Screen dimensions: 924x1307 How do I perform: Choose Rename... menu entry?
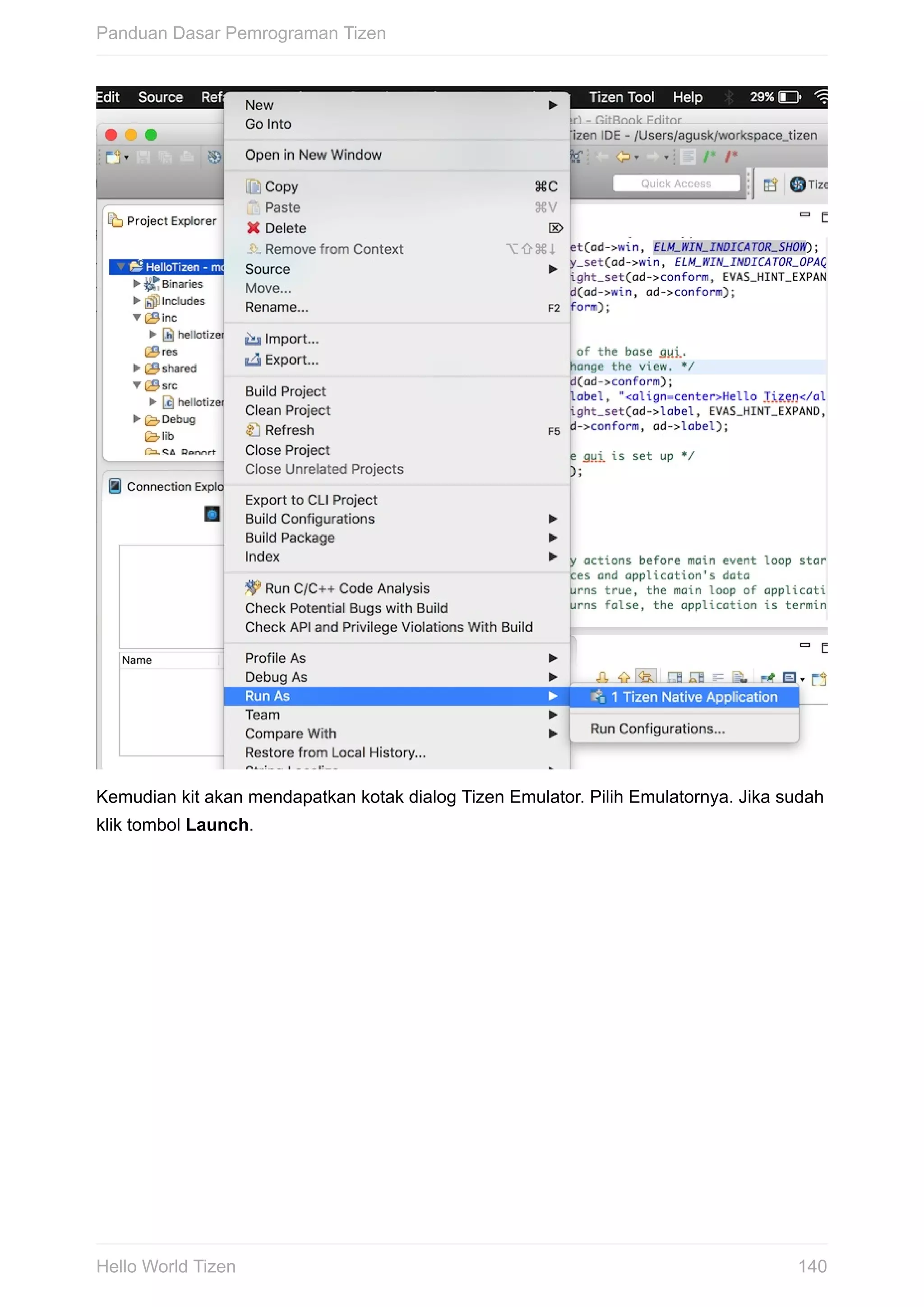[397, 307]
